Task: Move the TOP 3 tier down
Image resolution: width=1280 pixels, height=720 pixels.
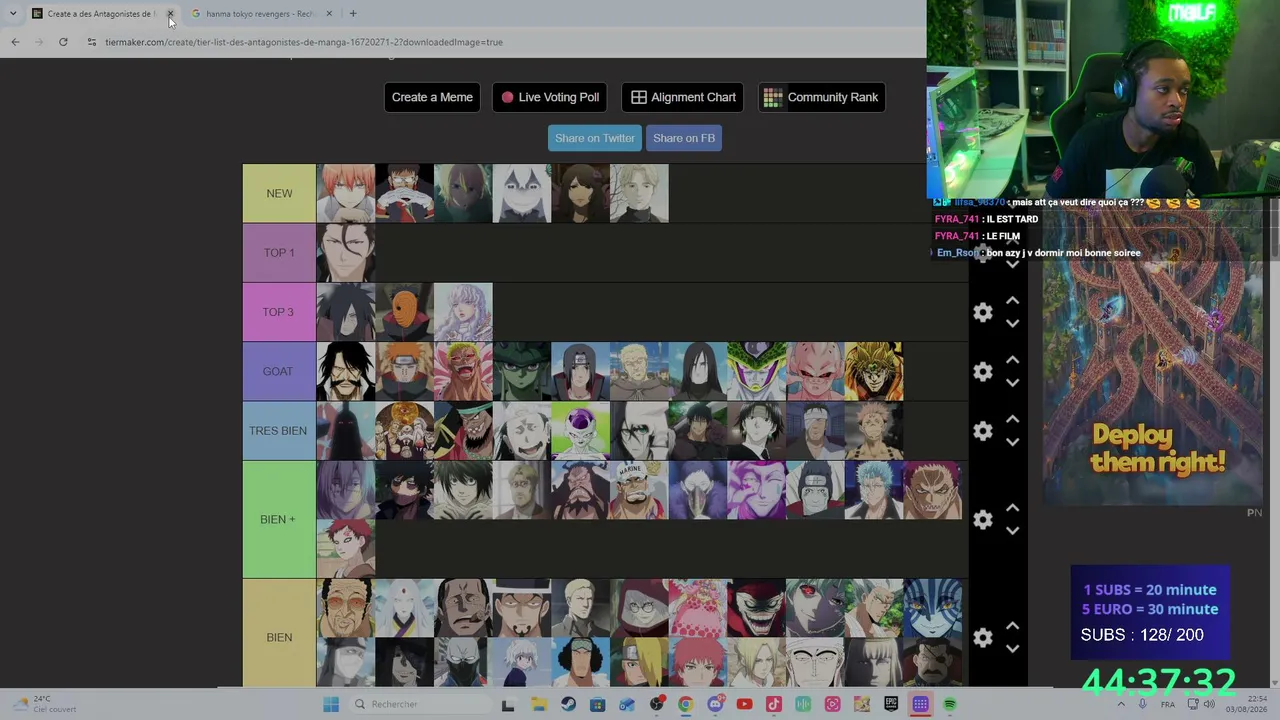Action: (x=1012, y=323)
